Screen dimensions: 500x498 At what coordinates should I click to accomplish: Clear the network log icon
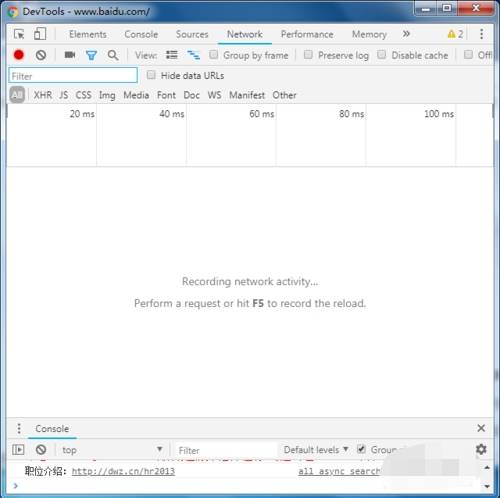41,55
